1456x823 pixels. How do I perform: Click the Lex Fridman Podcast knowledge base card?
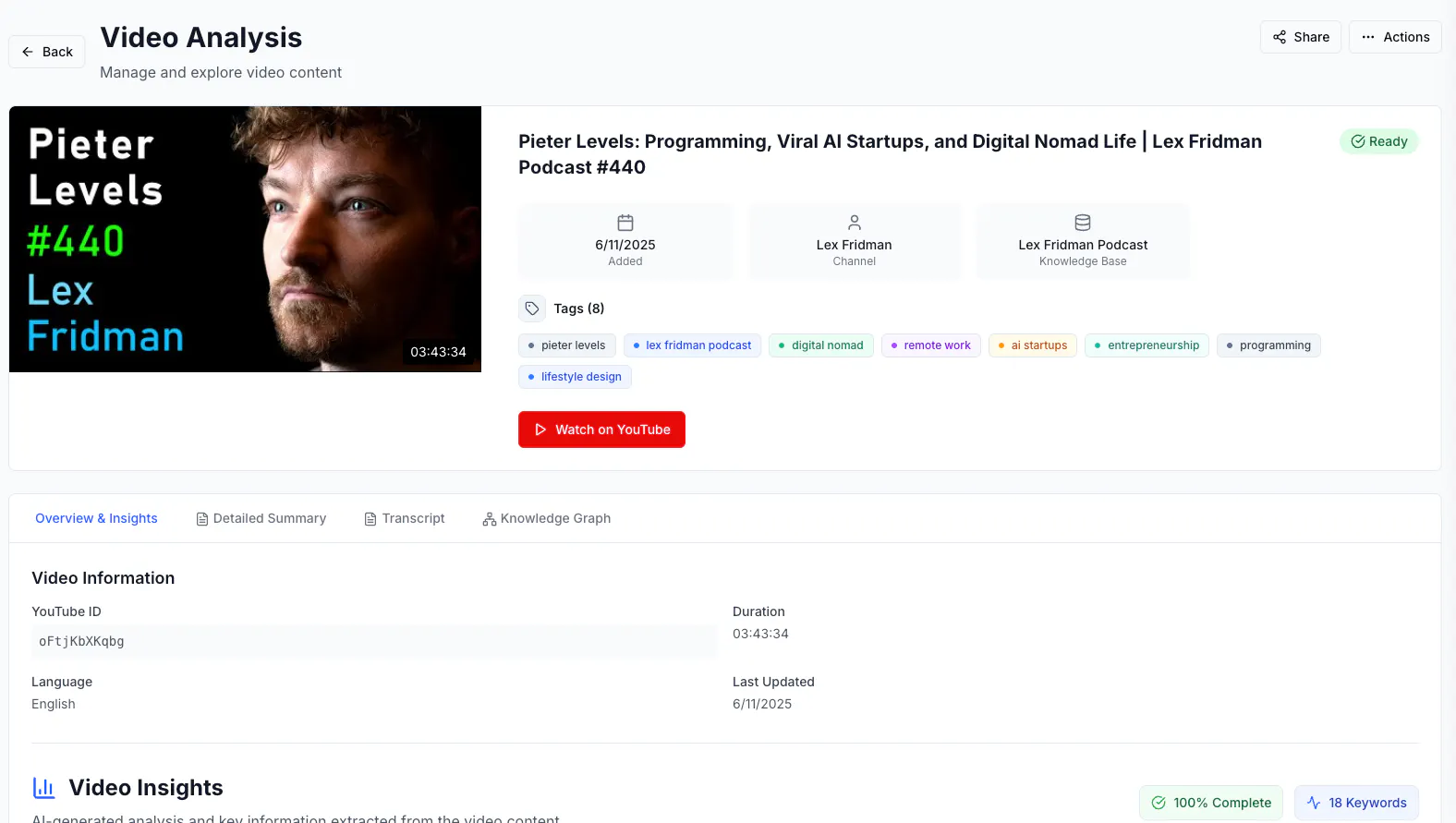pos(1083,240)
